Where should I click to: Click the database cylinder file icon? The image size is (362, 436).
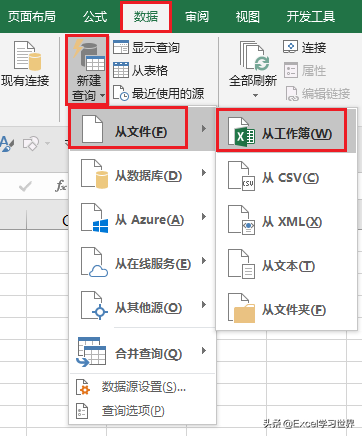(95, 174)
